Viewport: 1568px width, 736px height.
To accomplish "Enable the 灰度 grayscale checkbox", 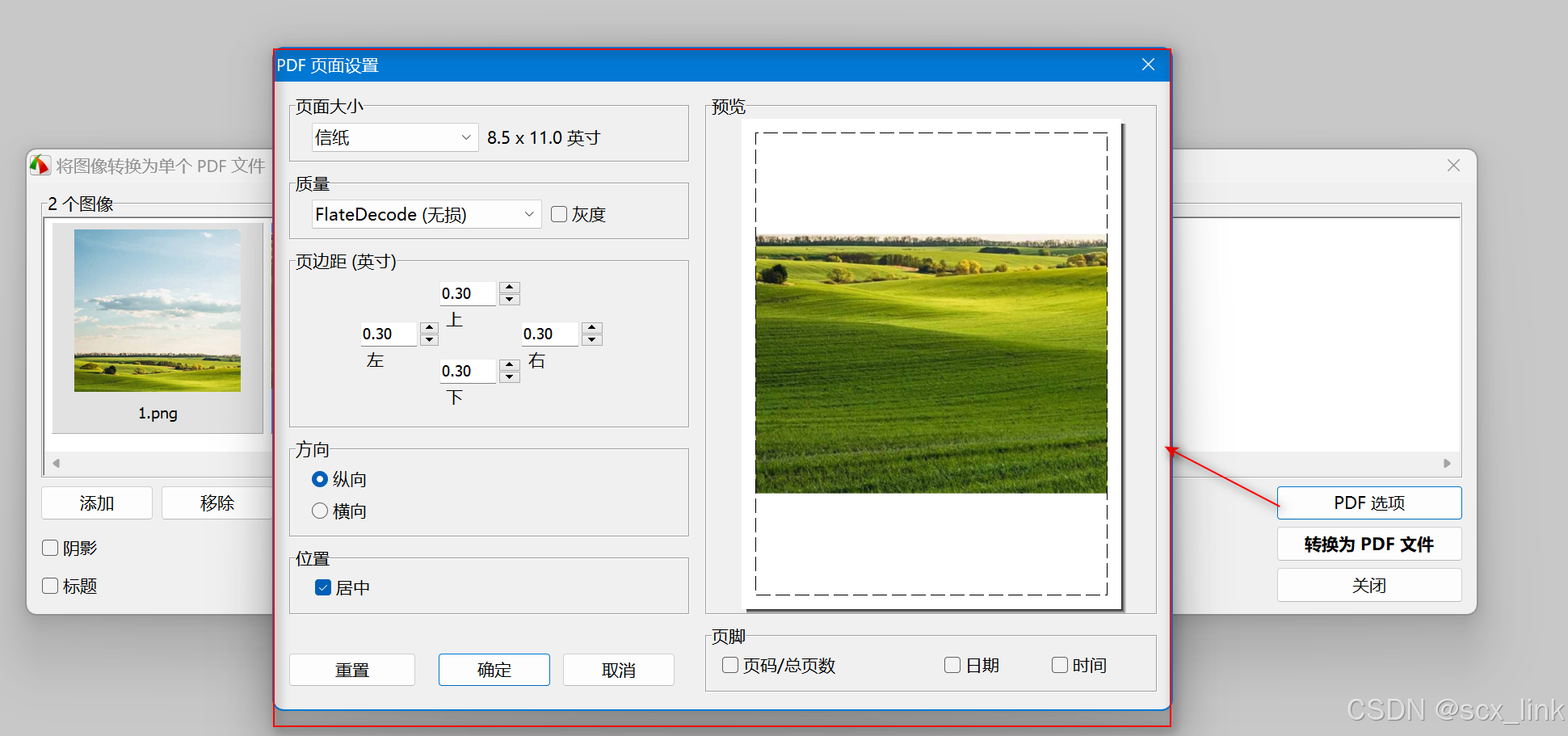I will [558, 214].
